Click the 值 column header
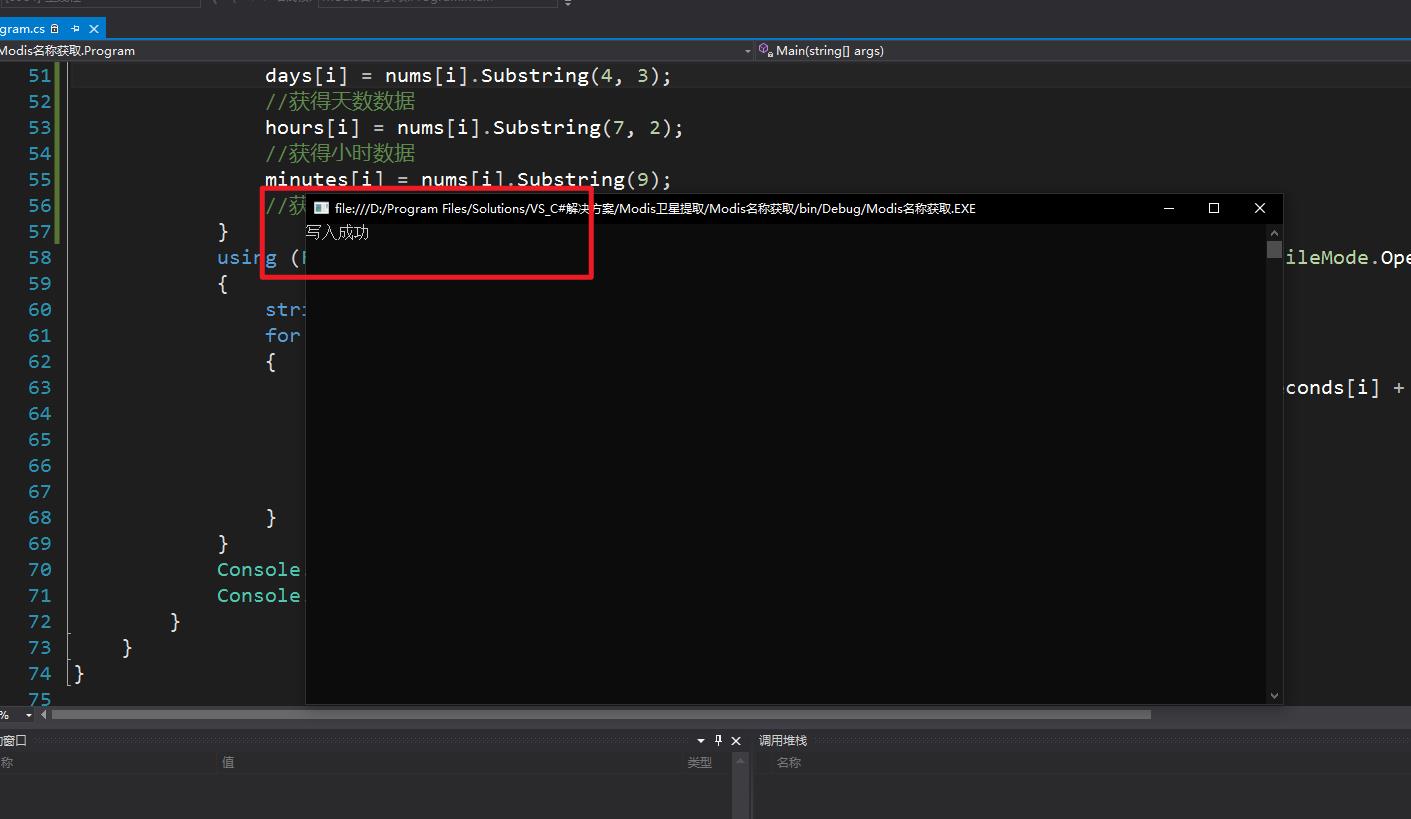Image resolution: width=1411 pixels, height=819 pixels. (x=228, y=762)
